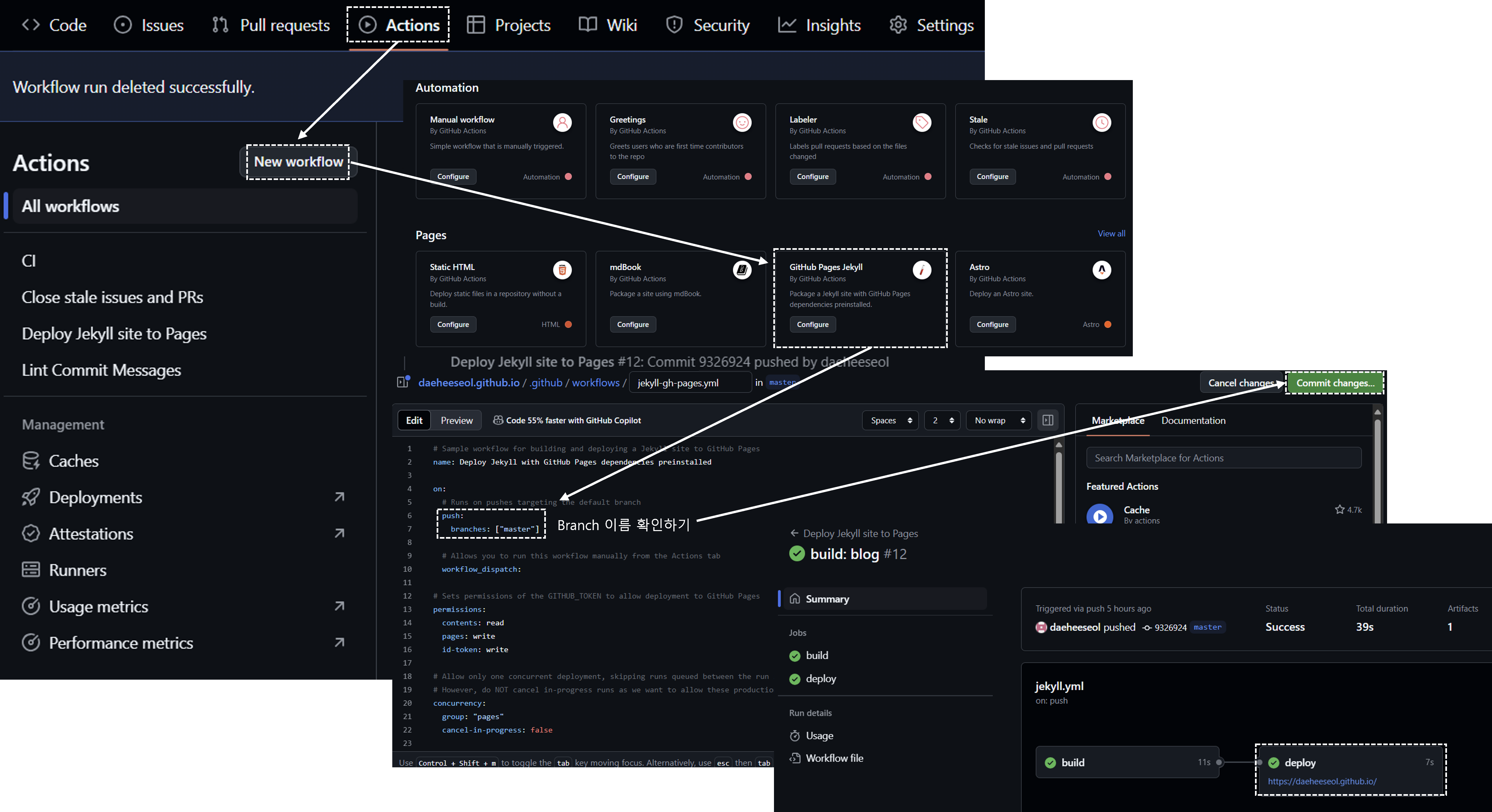Open the https://daeheeseol.github.io/ deploy link

click(x=1322, y=781)
